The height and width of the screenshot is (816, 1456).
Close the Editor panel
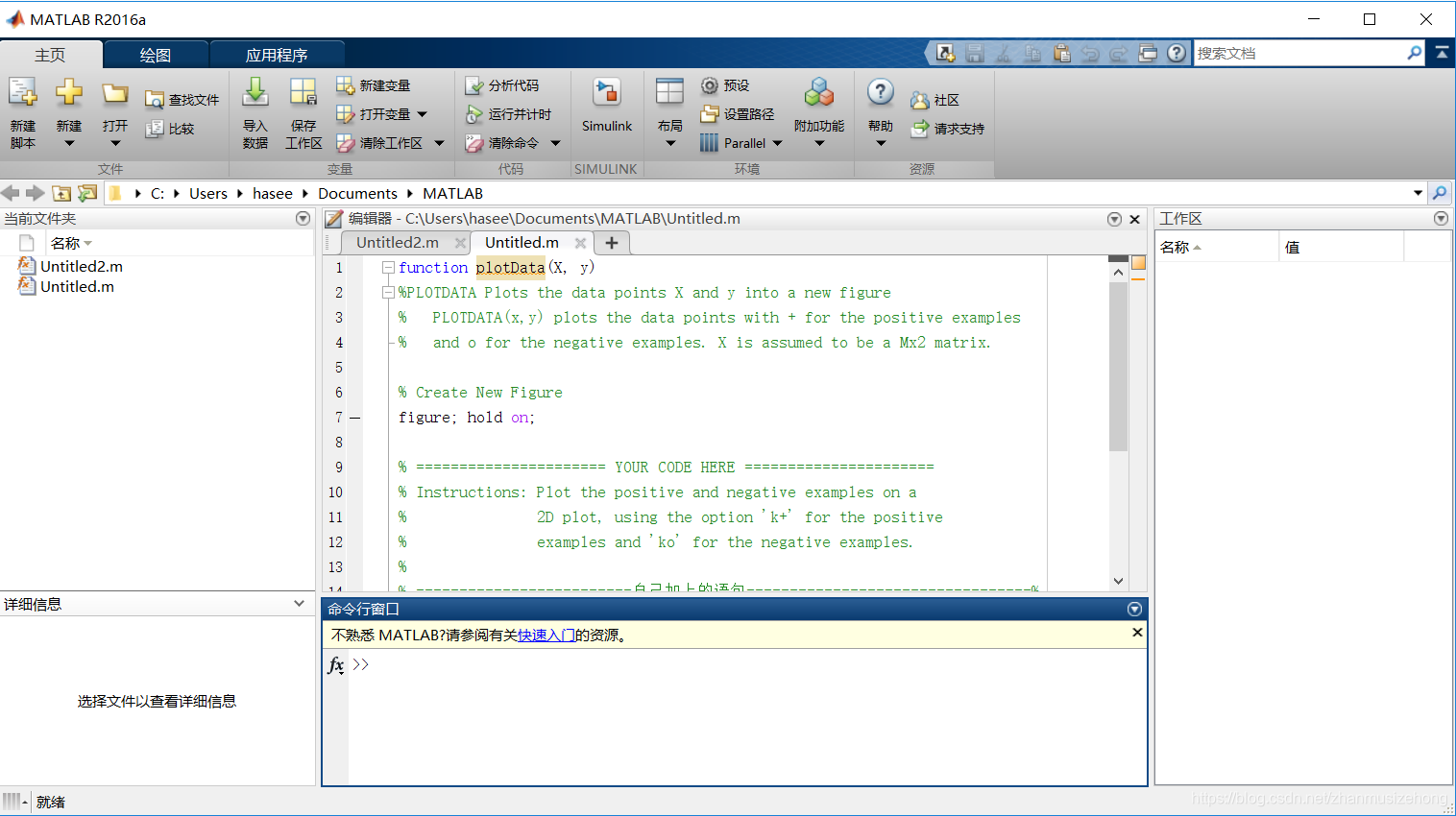1135,219
